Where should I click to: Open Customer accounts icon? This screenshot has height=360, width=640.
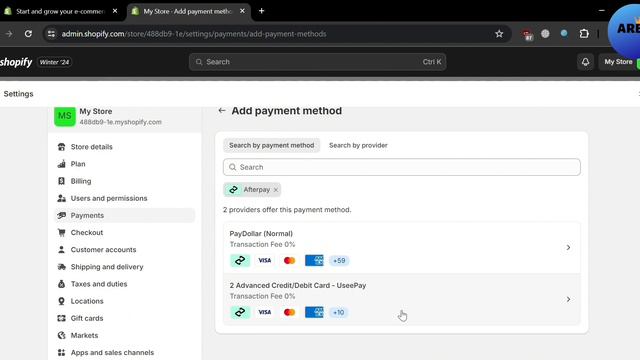point(61,250)
